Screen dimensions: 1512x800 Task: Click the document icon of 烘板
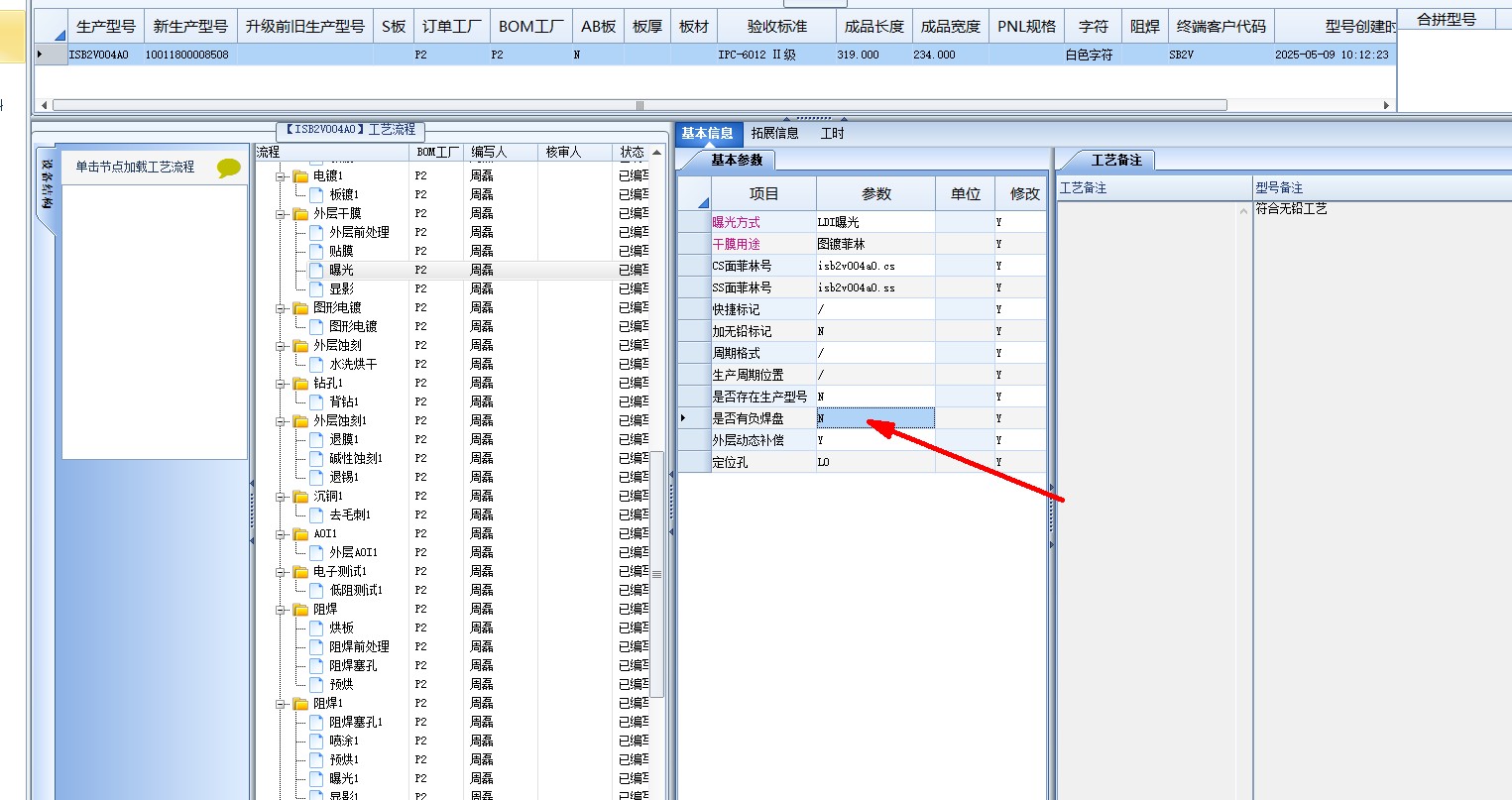(316, 628)
